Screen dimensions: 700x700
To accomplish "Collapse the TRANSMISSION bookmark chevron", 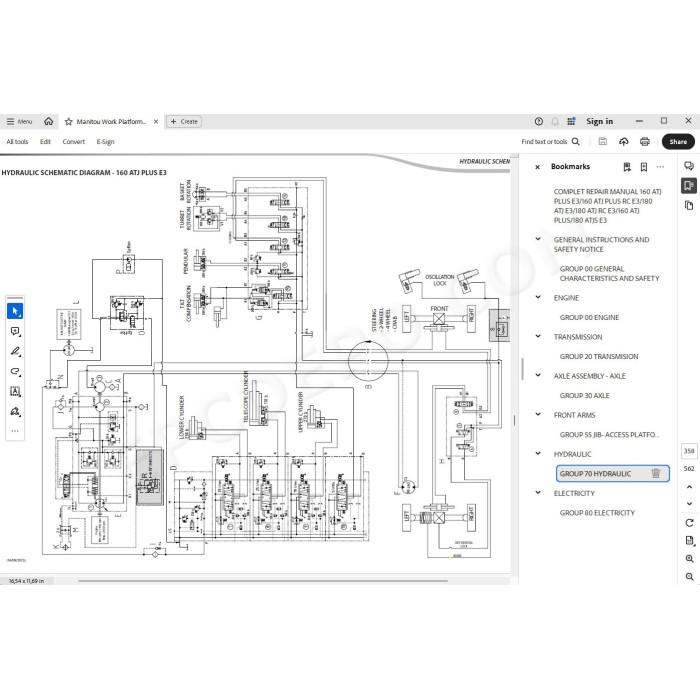I will 538,336.
